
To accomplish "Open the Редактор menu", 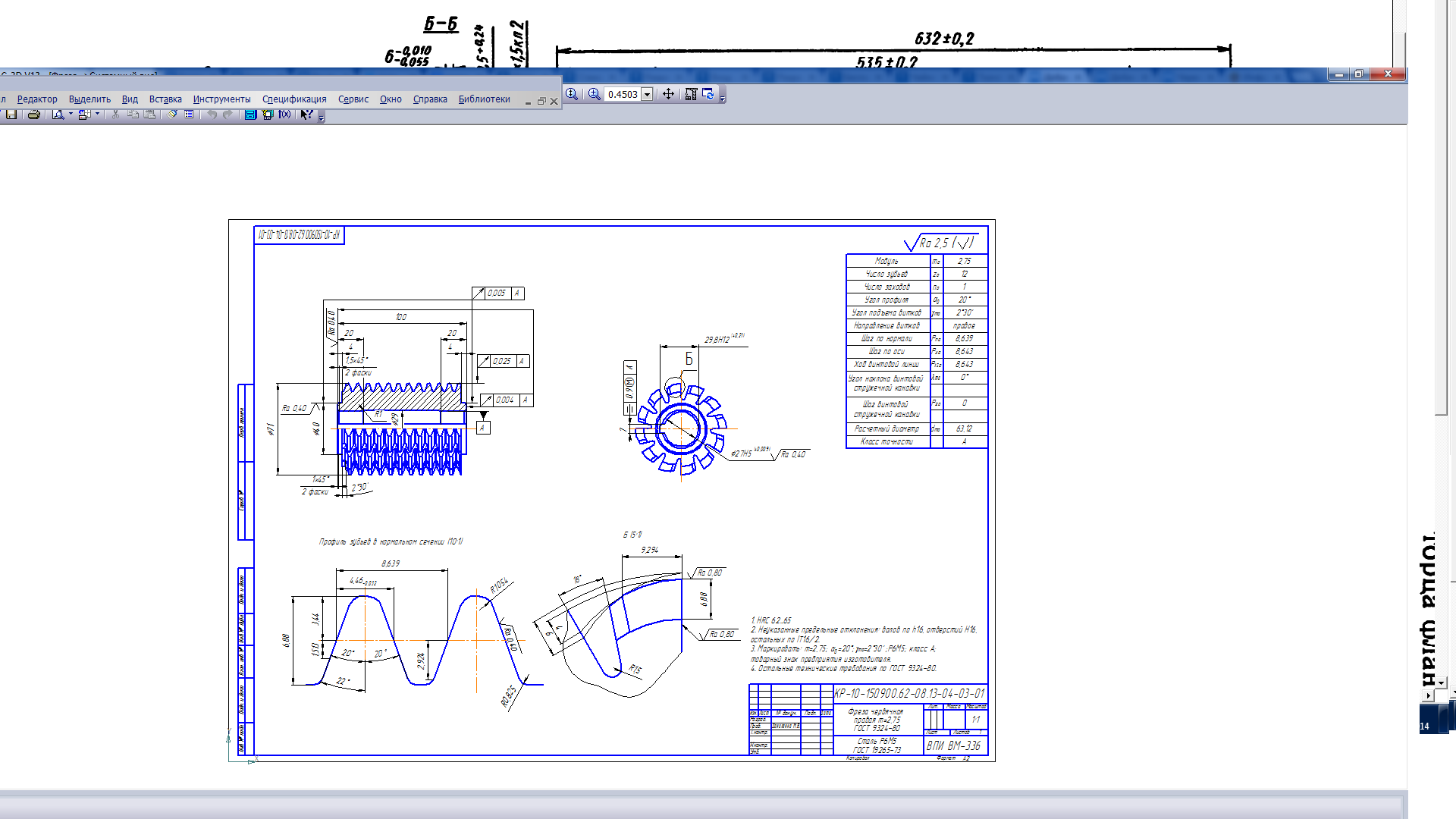I will tap(37, 99).
